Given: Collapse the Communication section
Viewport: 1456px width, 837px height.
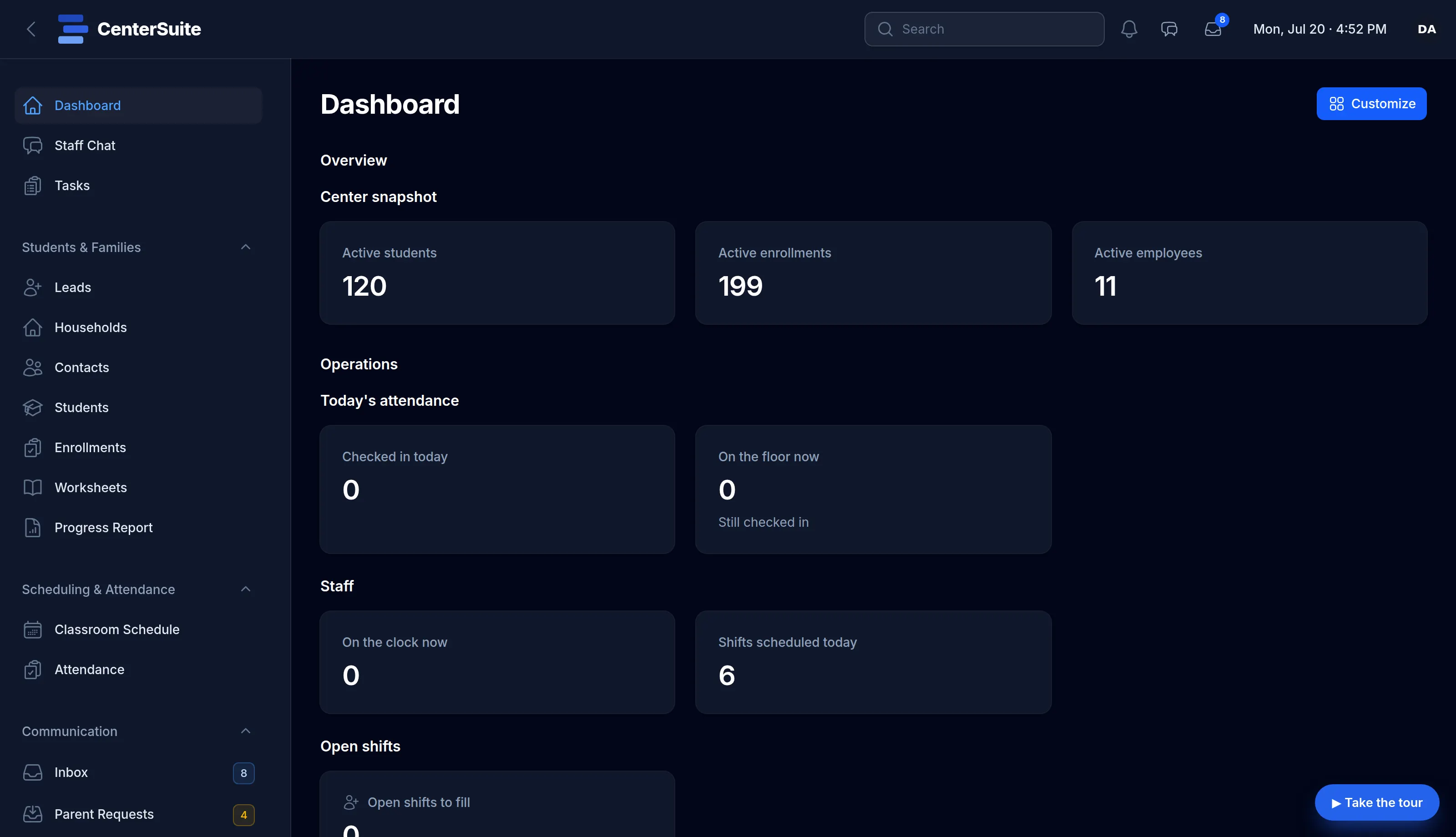Looking at the screenshot, I should pyautogui.click(x=245, y=731).
